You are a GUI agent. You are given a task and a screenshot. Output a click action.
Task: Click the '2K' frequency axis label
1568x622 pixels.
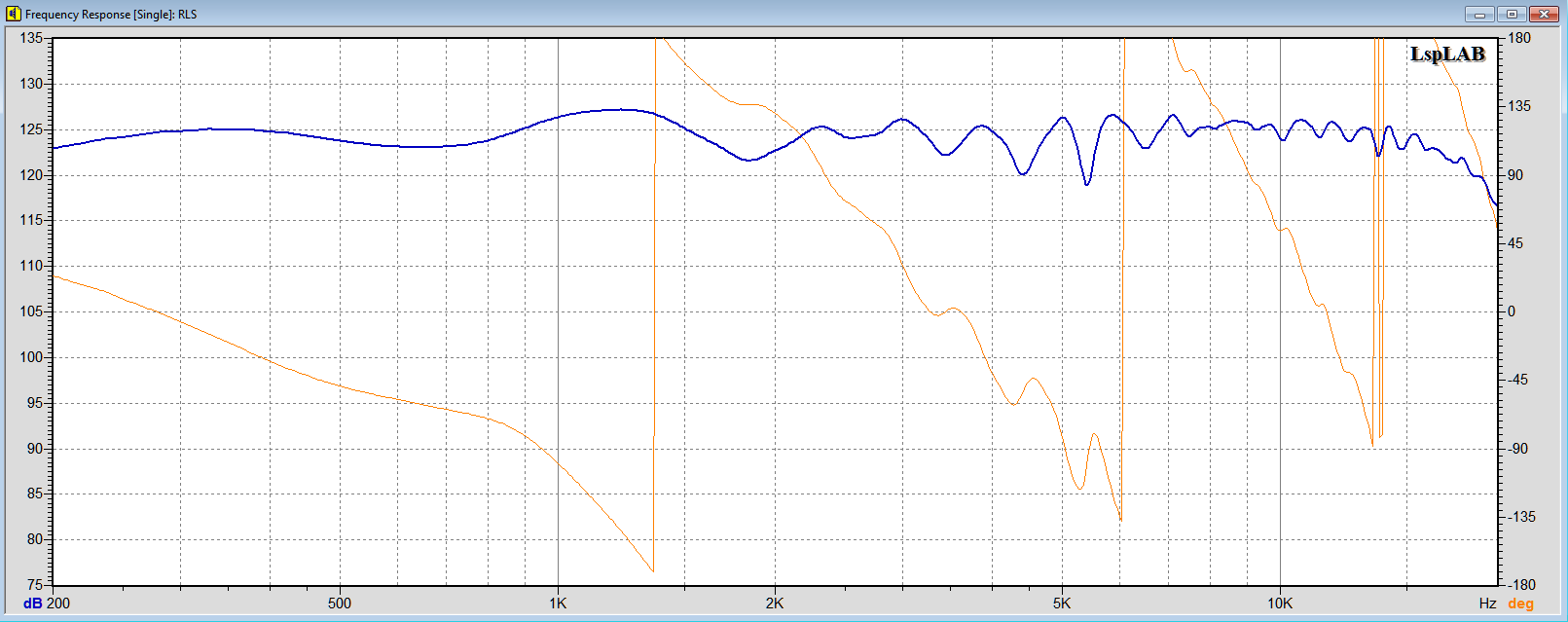tap(774, 604)
